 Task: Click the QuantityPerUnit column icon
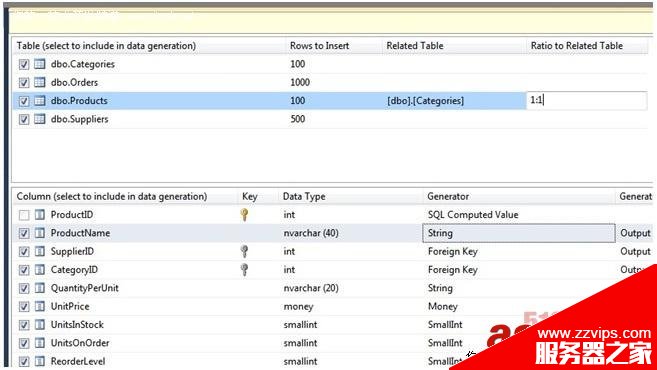tap(40, 289)
